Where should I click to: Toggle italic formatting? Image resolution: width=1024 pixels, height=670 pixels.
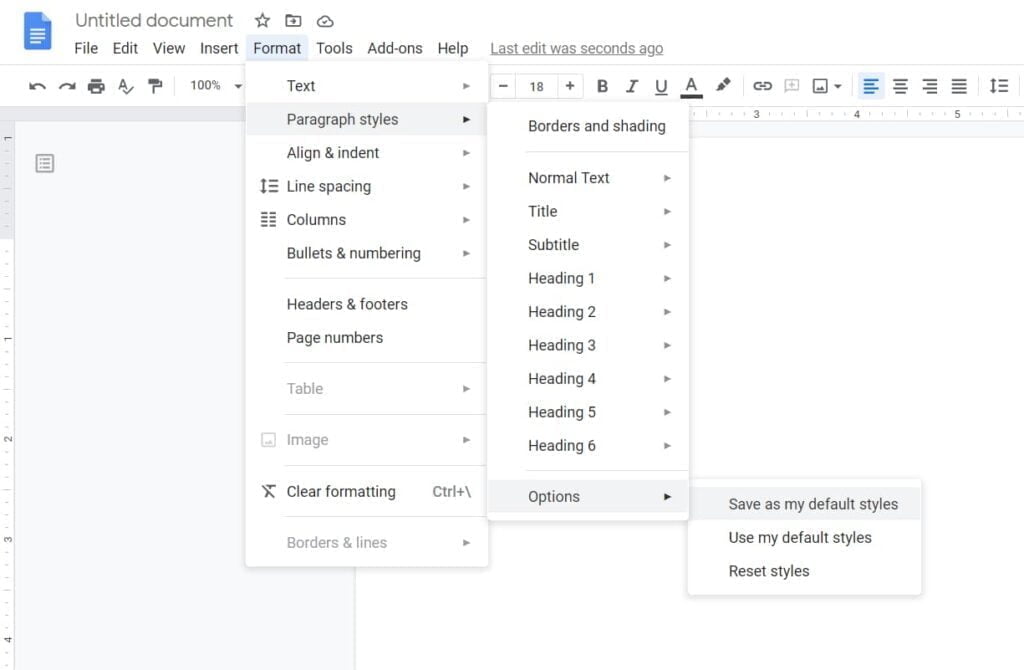[632, 86]
